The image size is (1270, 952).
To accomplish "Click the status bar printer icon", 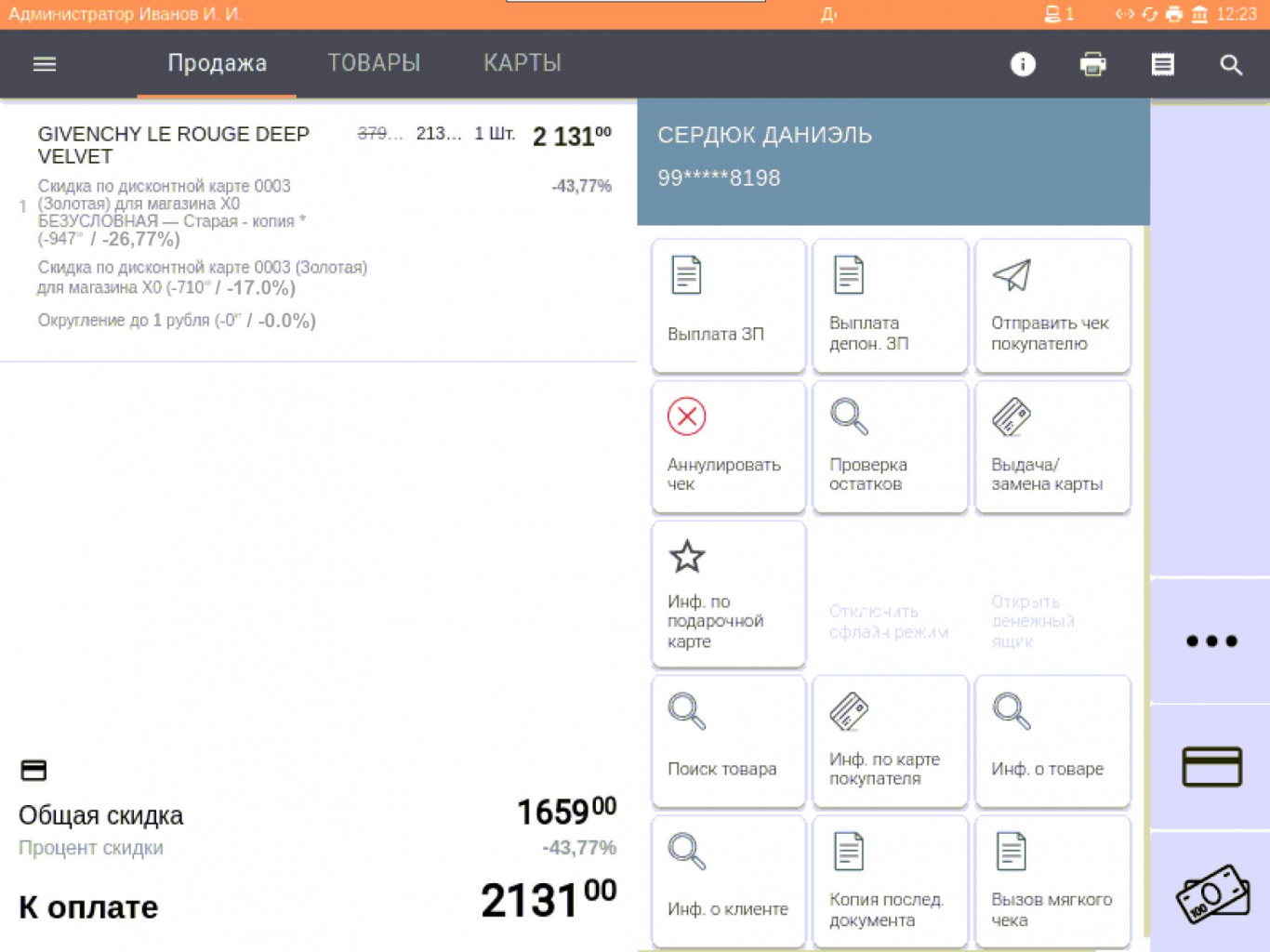I will coord(1174,14).
